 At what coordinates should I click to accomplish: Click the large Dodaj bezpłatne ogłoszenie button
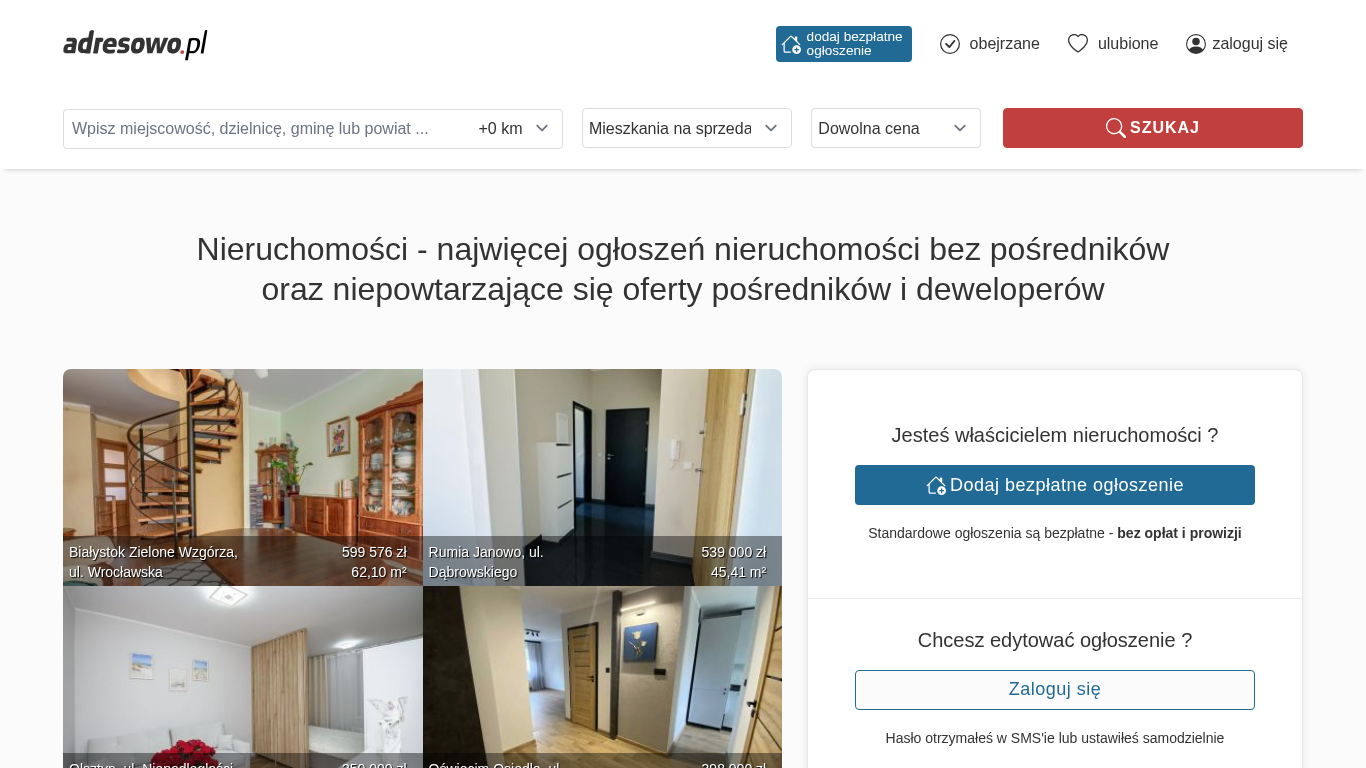coord(1055,485)
